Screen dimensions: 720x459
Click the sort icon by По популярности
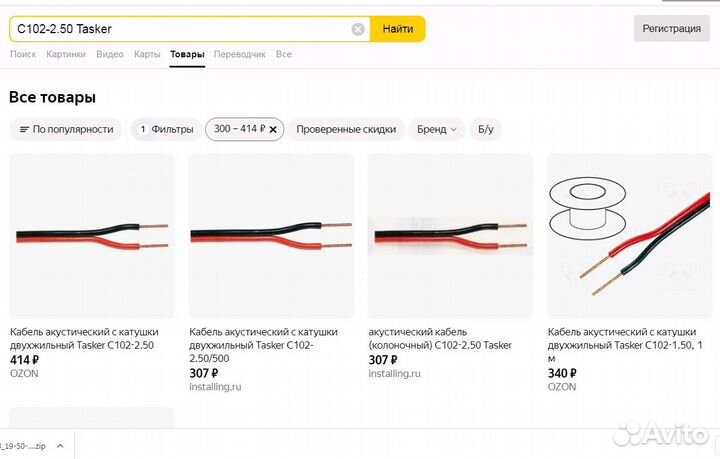coord(25,129)
